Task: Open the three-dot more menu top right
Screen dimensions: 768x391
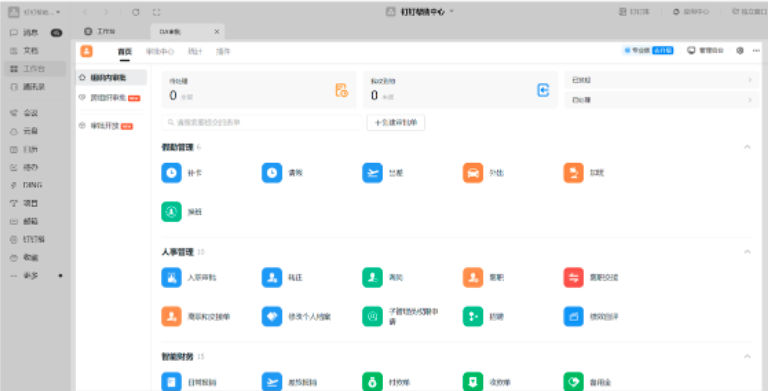Action: [756, 50]
